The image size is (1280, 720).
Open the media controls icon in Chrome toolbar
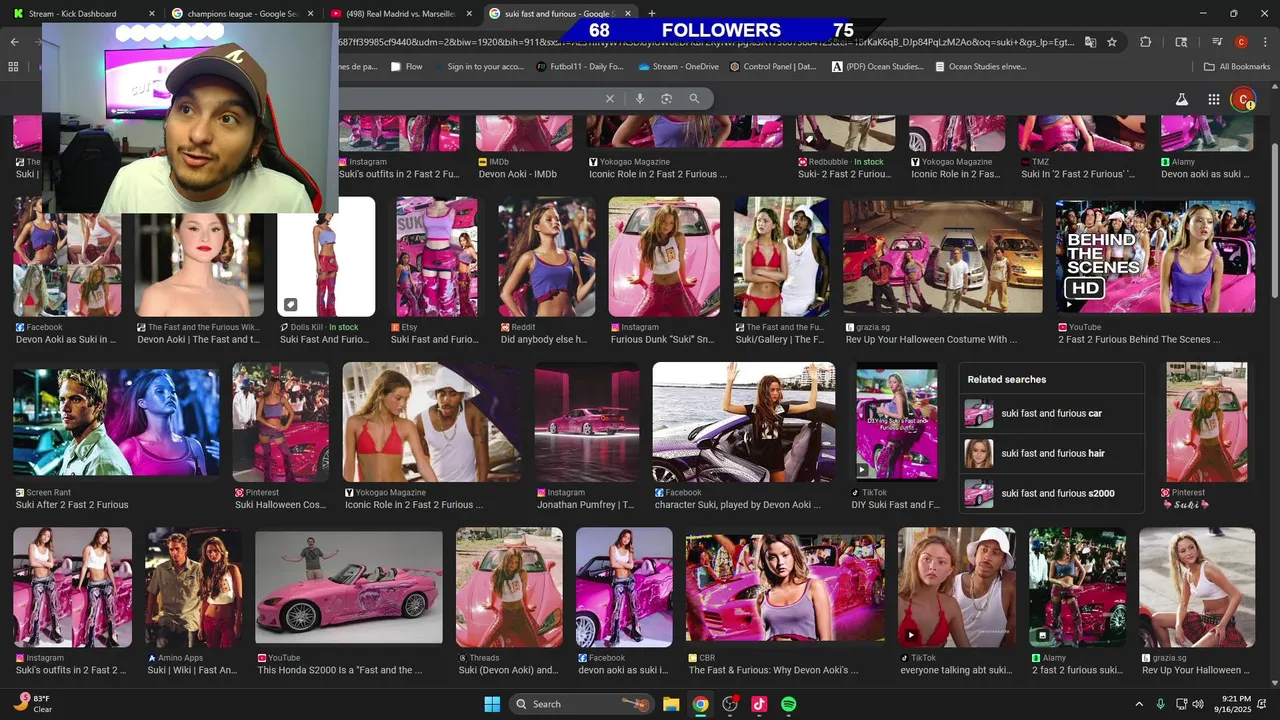click(x=1217, y=42)
